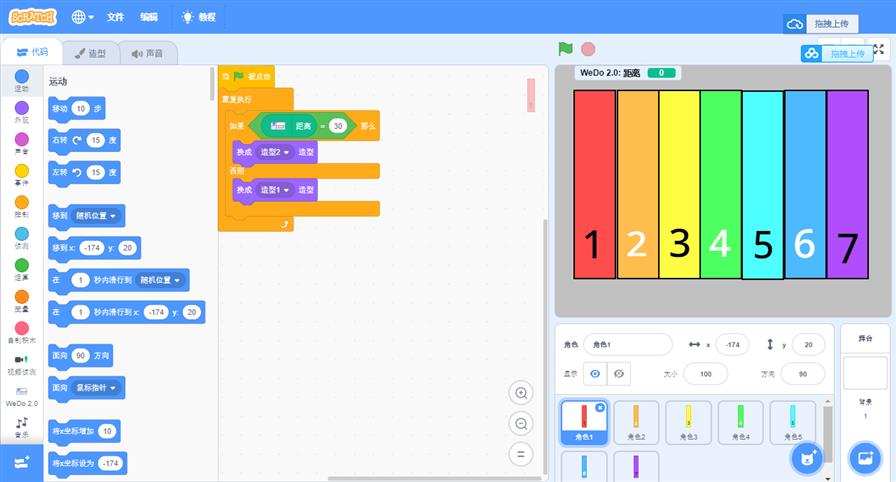Click the choose a backdrop button
The image size is (896, 482).
(x=864, y=458)
